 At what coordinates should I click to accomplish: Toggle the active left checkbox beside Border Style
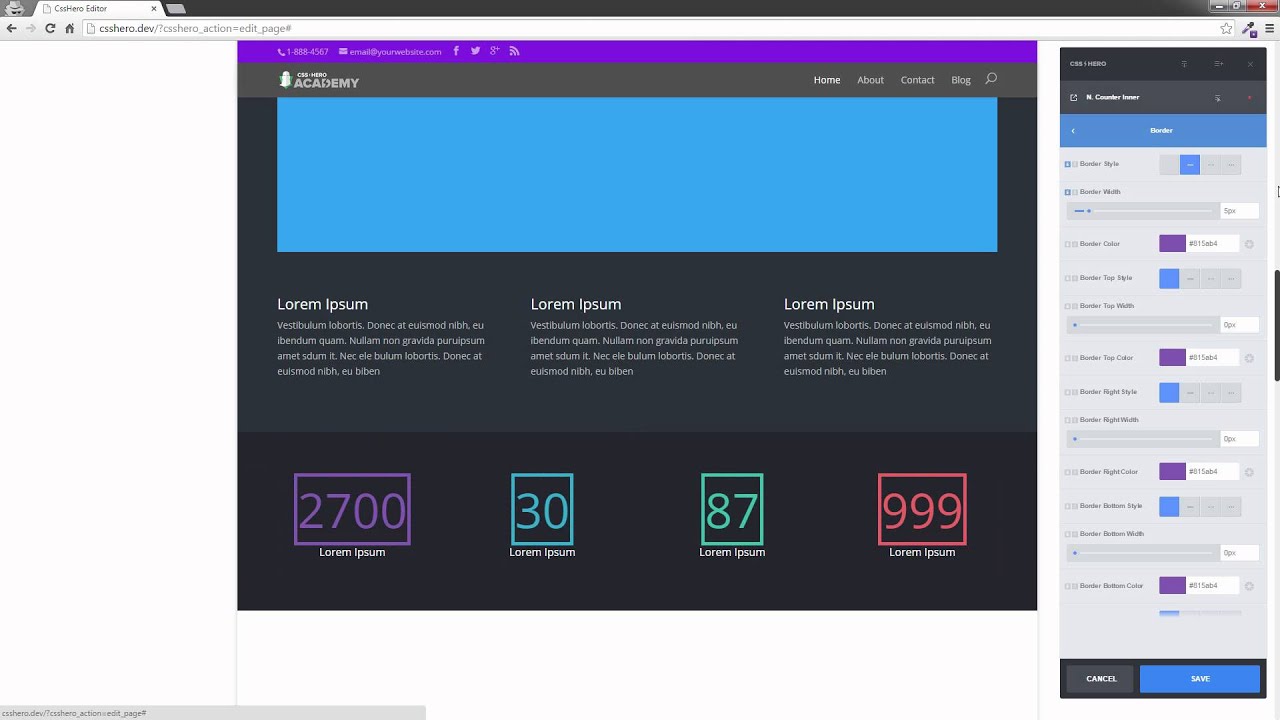click(x=1067, y=164)
